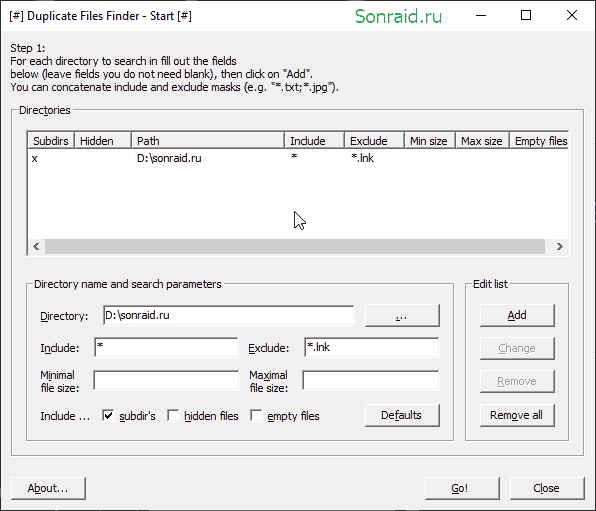Viewport: 596px width, 511px height.
Task: Tick the hidden files checkbox
Action: pos(173,415)
